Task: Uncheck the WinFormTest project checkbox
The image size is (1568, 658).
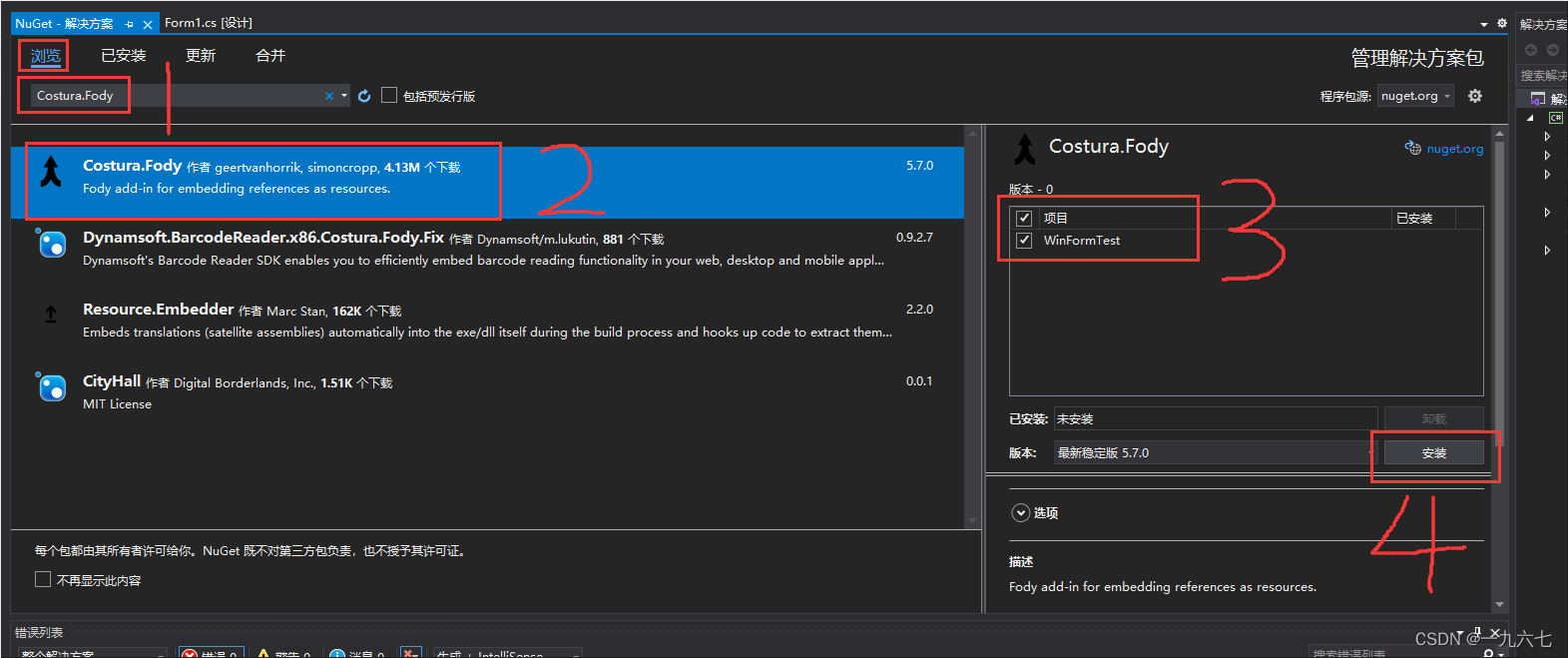Action: [x=1024, y=241]
